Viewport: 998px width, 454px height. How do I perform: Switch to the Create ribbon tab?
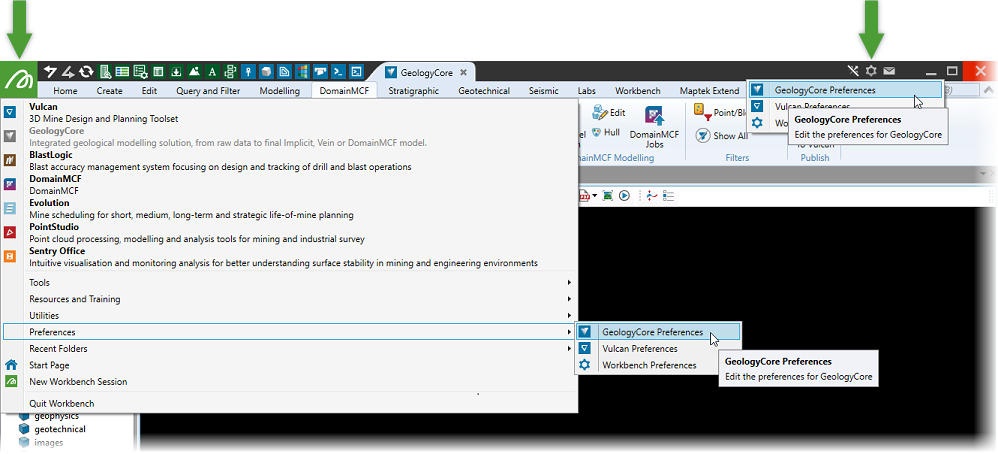click(x=109, y=91)
